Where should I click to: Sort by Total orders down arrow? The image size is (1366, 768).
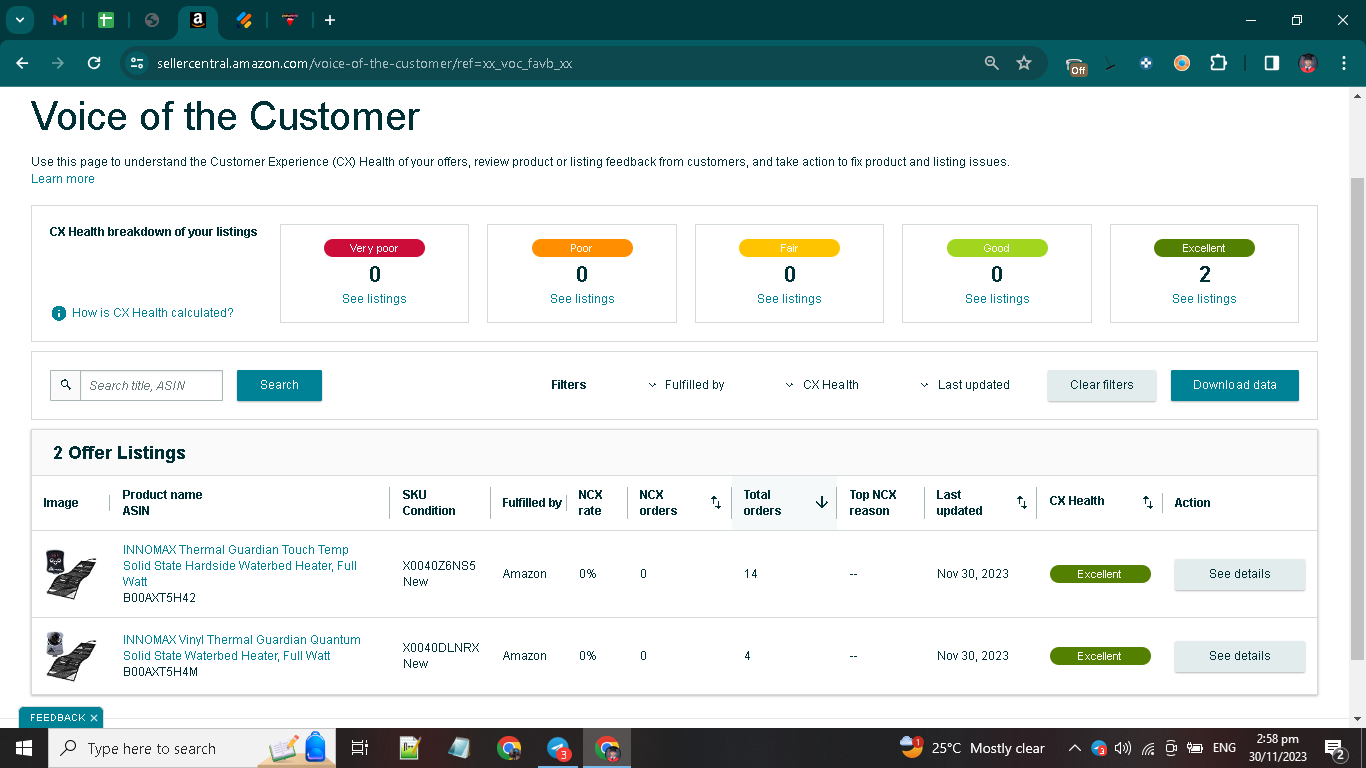pyautogui.click(x=822, y=503)
